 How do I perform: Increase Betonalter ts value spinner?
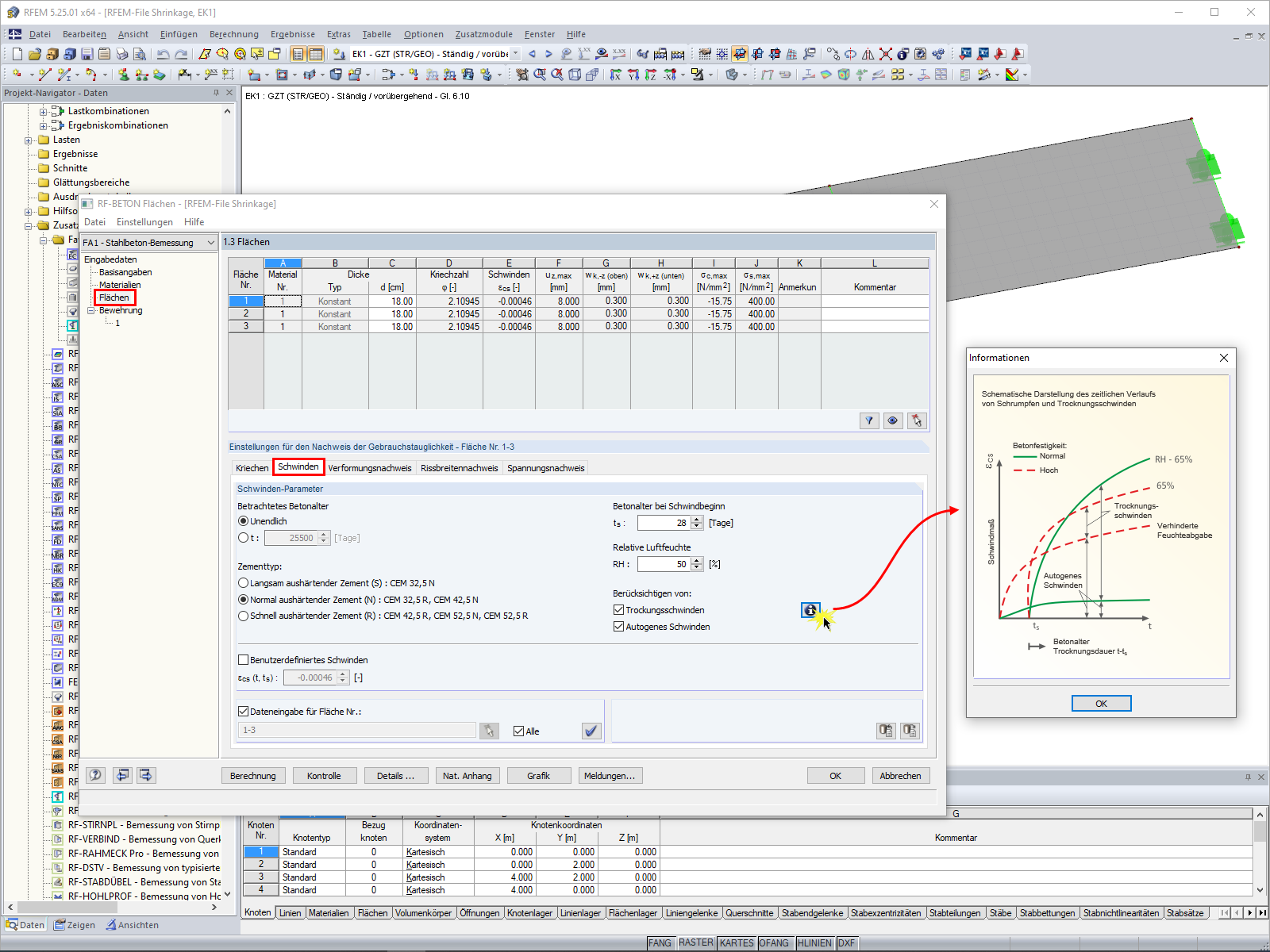point(697,520)
